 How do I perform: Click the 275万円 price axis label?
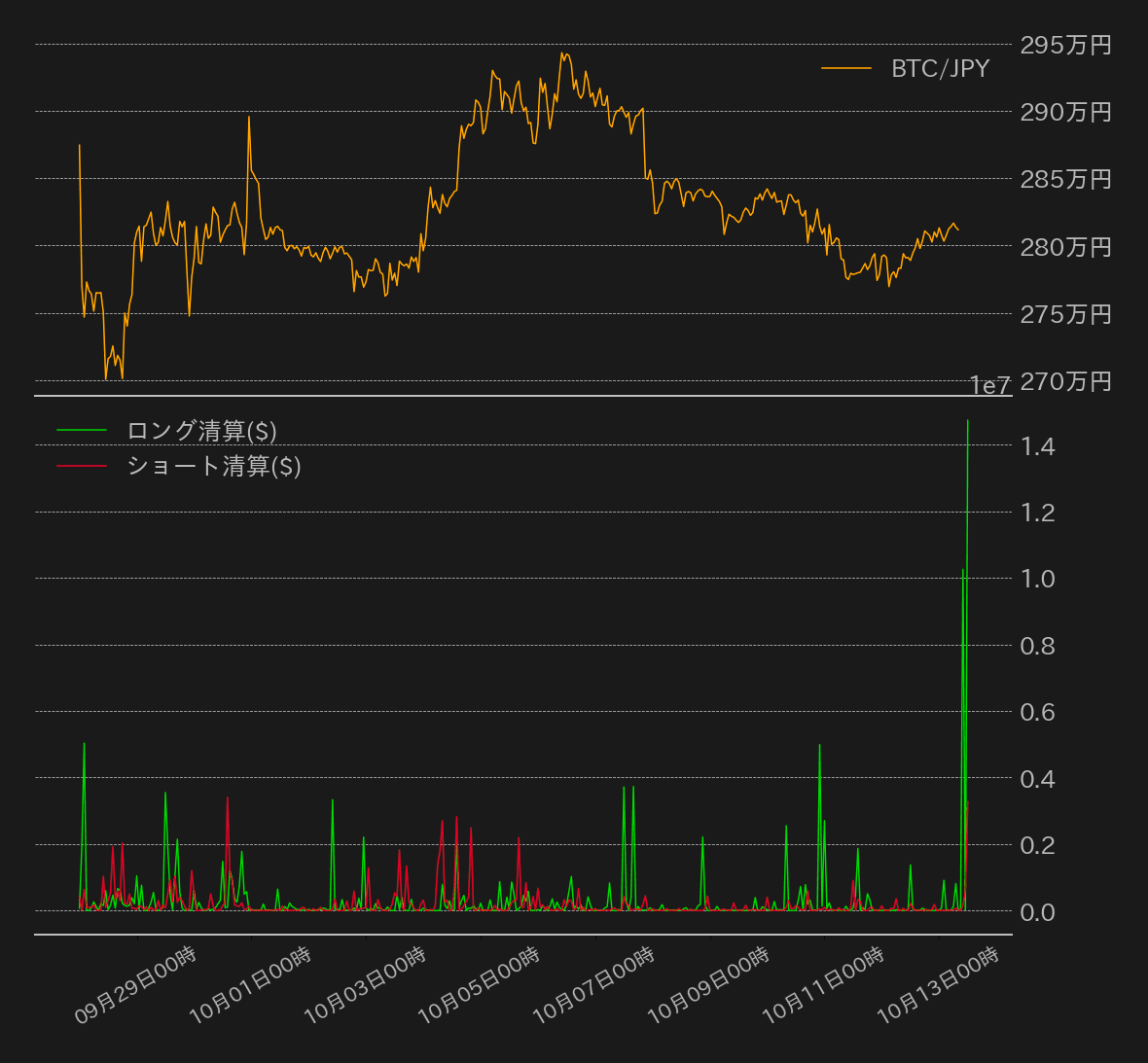(x=1065, y=314)
